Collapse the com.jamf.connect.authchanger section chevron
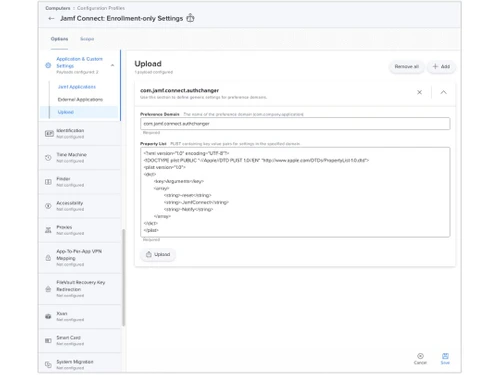The width and height of the screenshot is (500, 375). [x=443, y=92]
